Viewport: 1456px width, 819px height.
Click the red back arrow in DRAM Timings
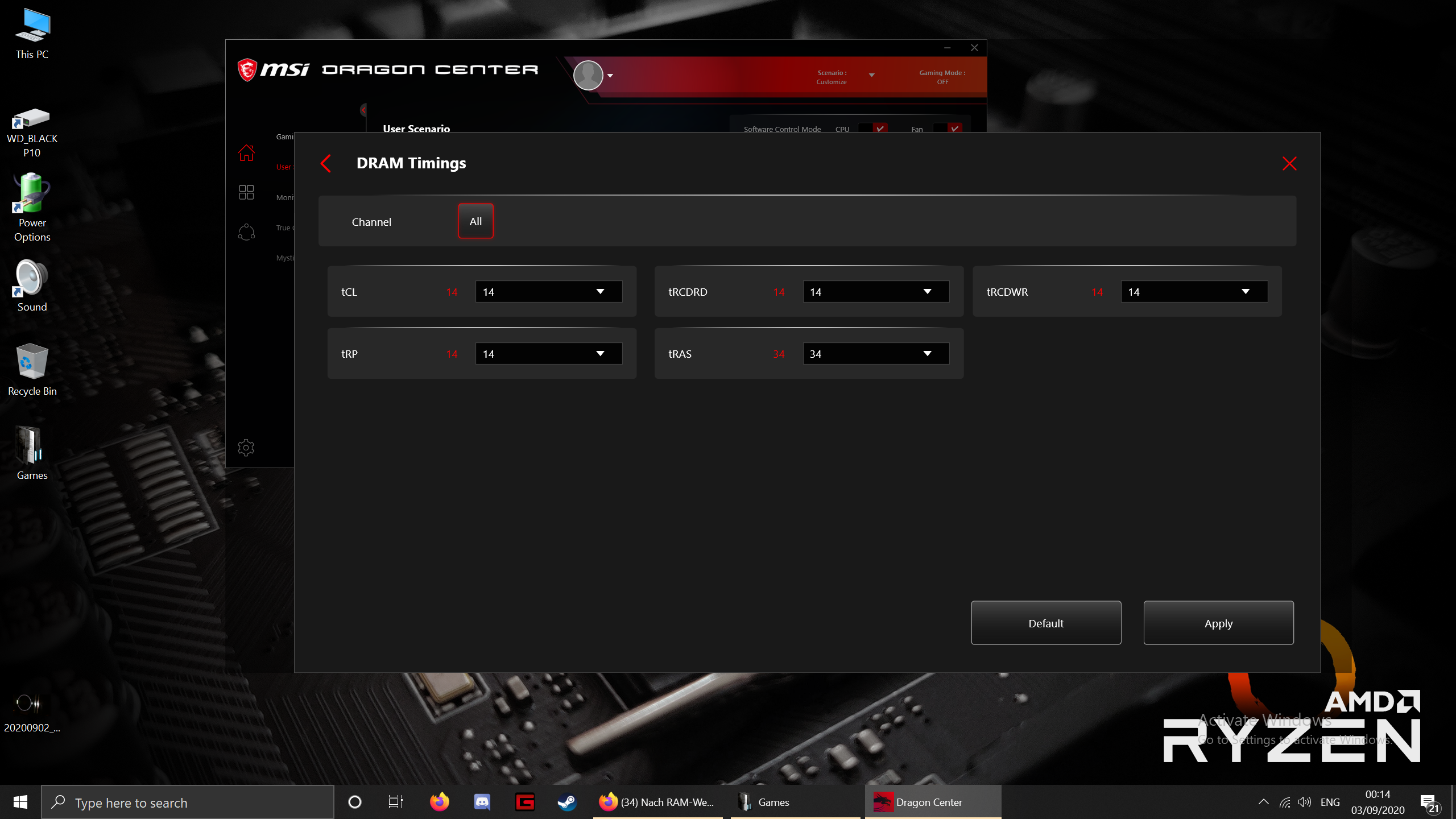[x=326, y=164]
